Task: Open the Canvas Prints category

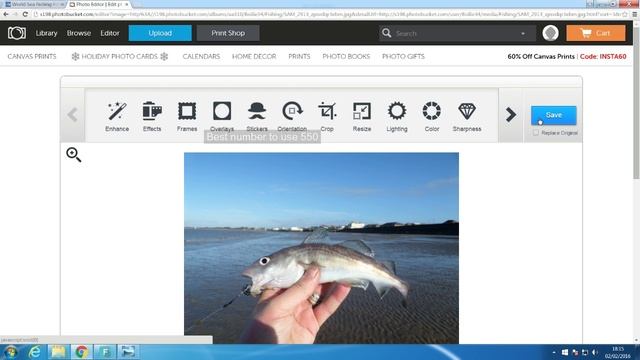Action: (32, 56)
